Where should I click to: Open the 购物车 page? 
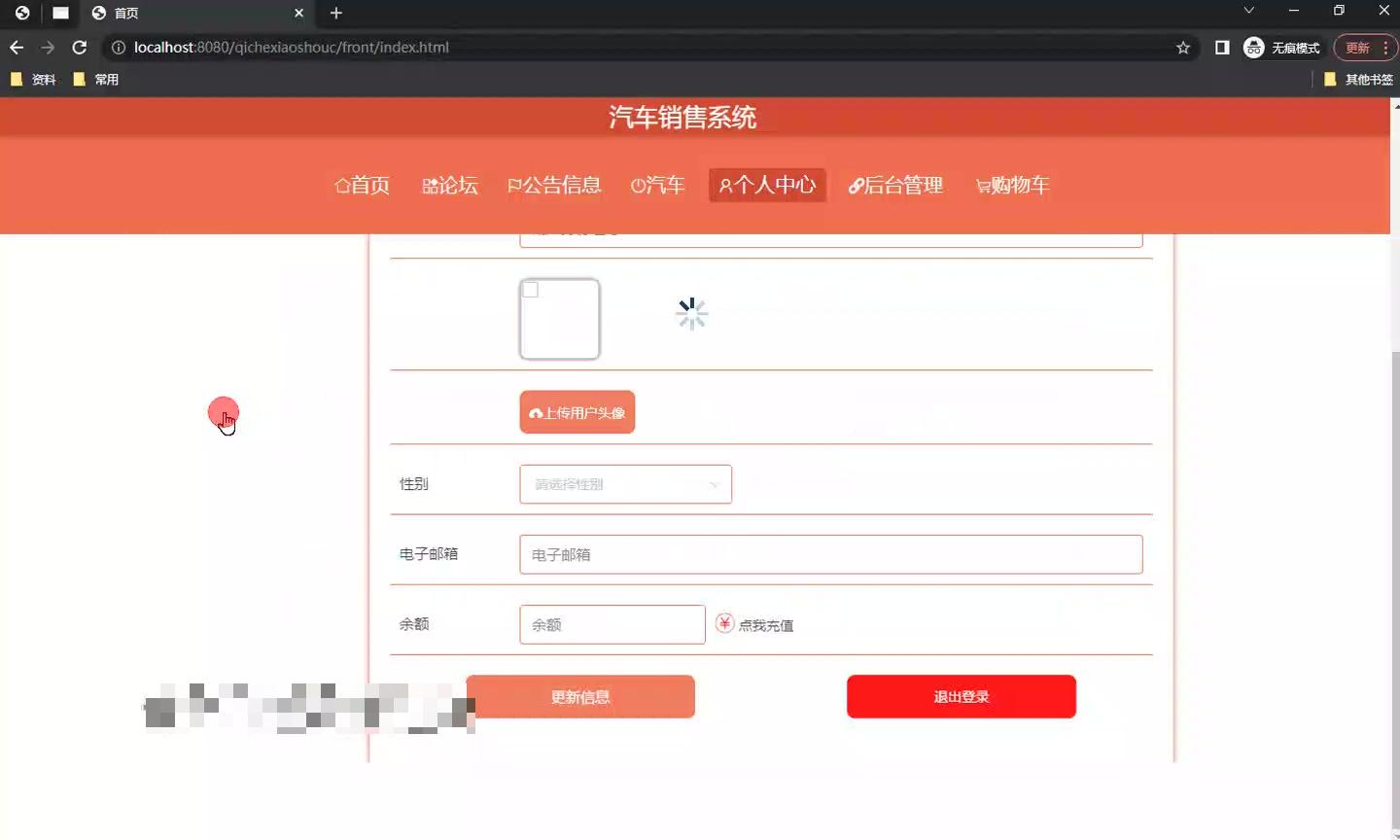click(x=1012, y=185)
